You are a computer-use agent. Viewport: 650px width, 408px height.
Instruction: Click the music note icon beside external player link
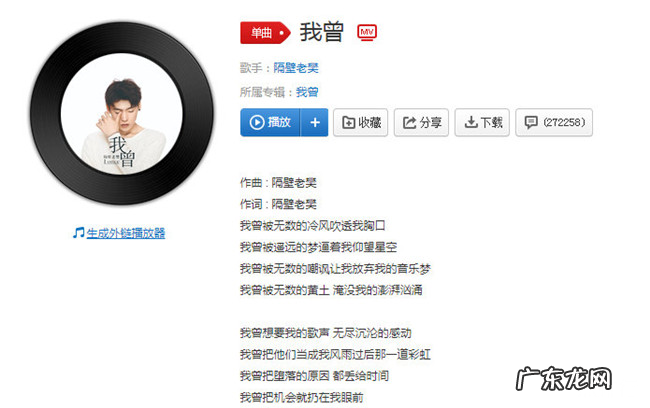[x=78, y=233]
